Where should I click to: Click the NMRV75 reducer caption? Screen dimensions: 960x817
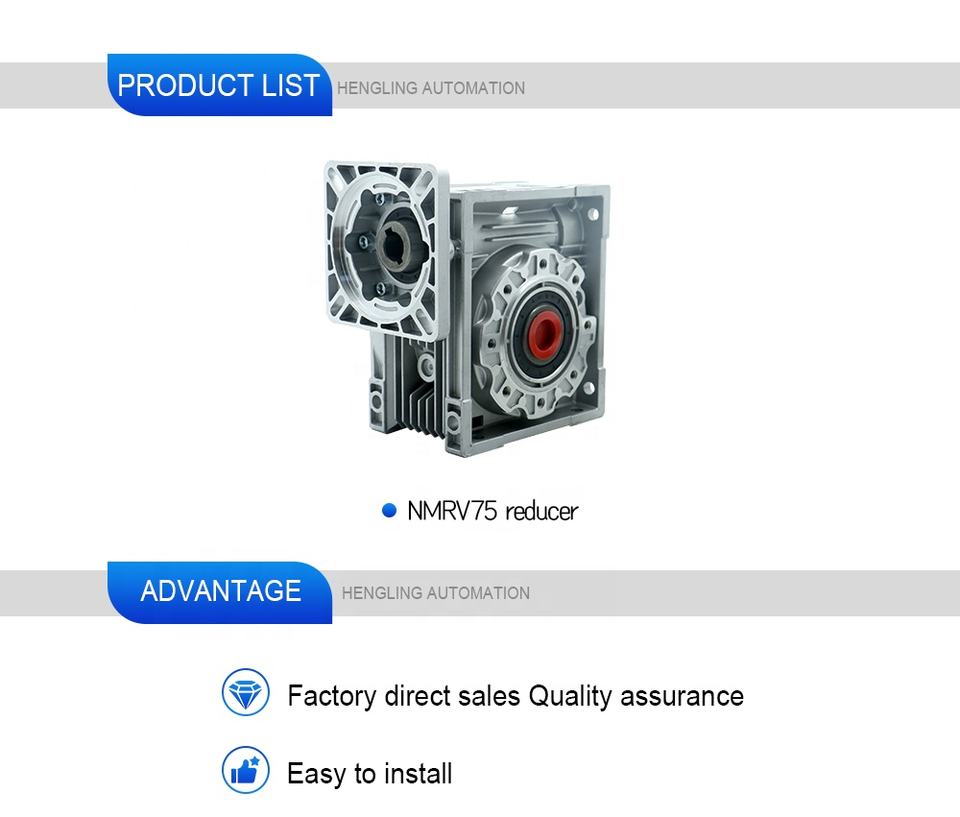(492, 511)
